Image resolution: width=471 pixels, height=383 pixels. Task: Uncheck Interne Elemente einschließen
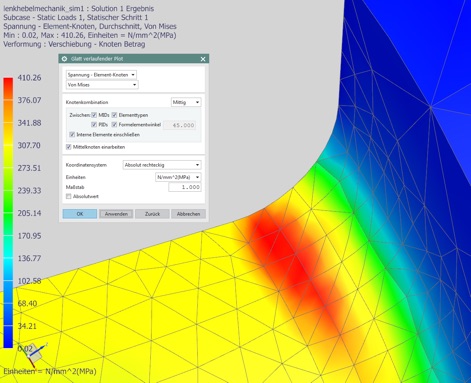(x=72, y=135)
